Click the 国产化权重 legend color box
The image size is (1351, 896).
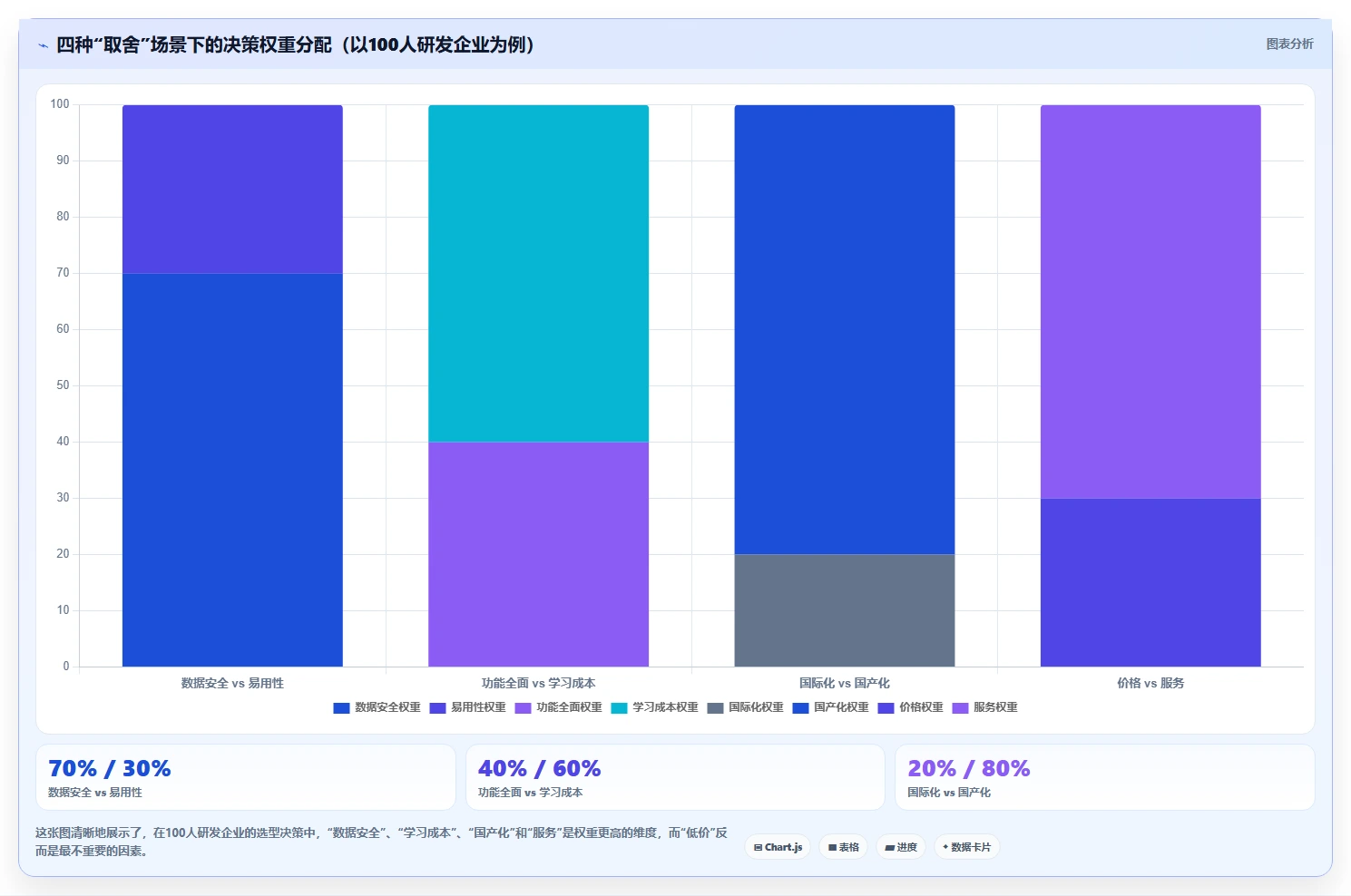tap(800, 707)
